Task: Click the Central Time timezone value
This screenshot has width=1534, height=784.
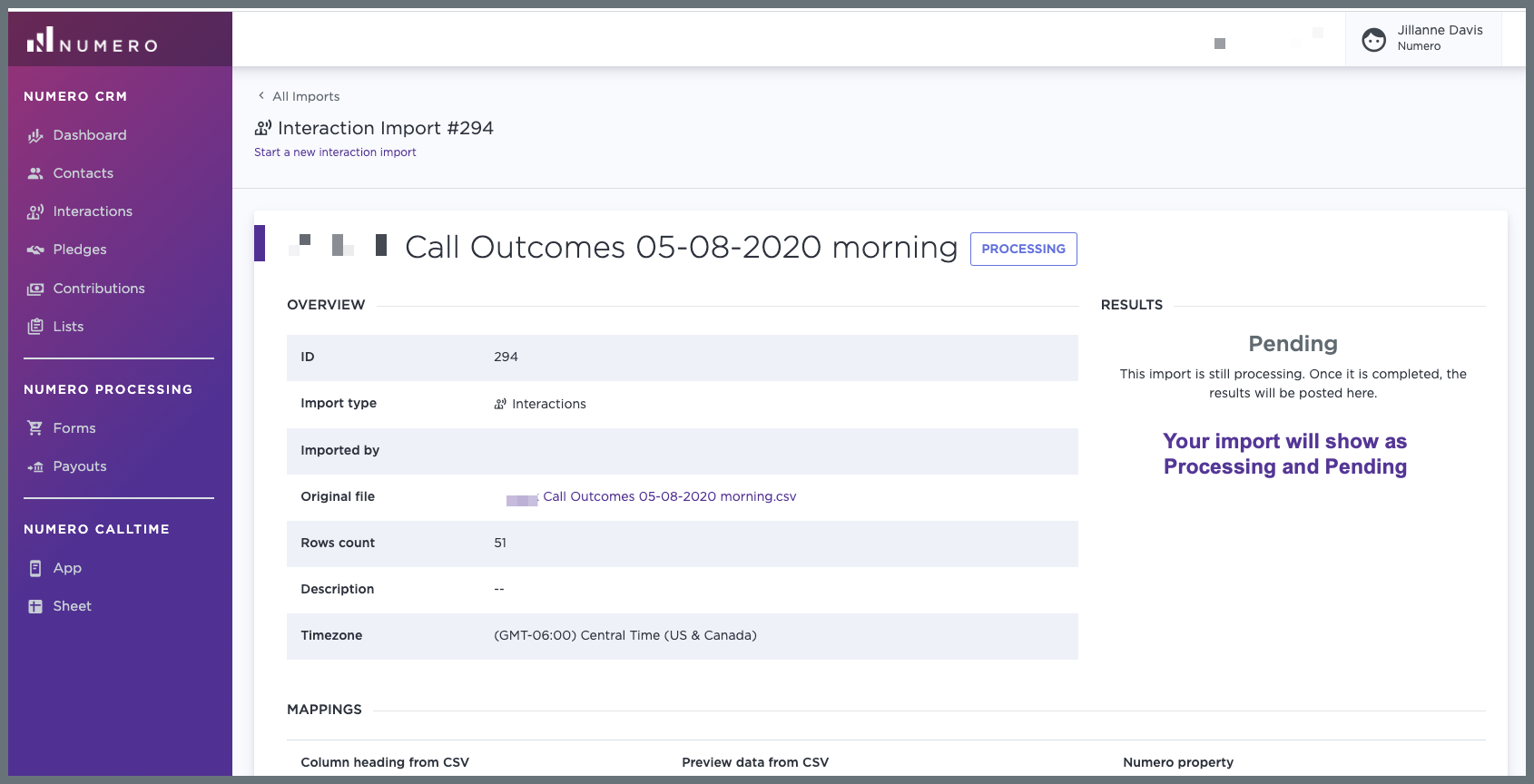Action: [625, 635]
